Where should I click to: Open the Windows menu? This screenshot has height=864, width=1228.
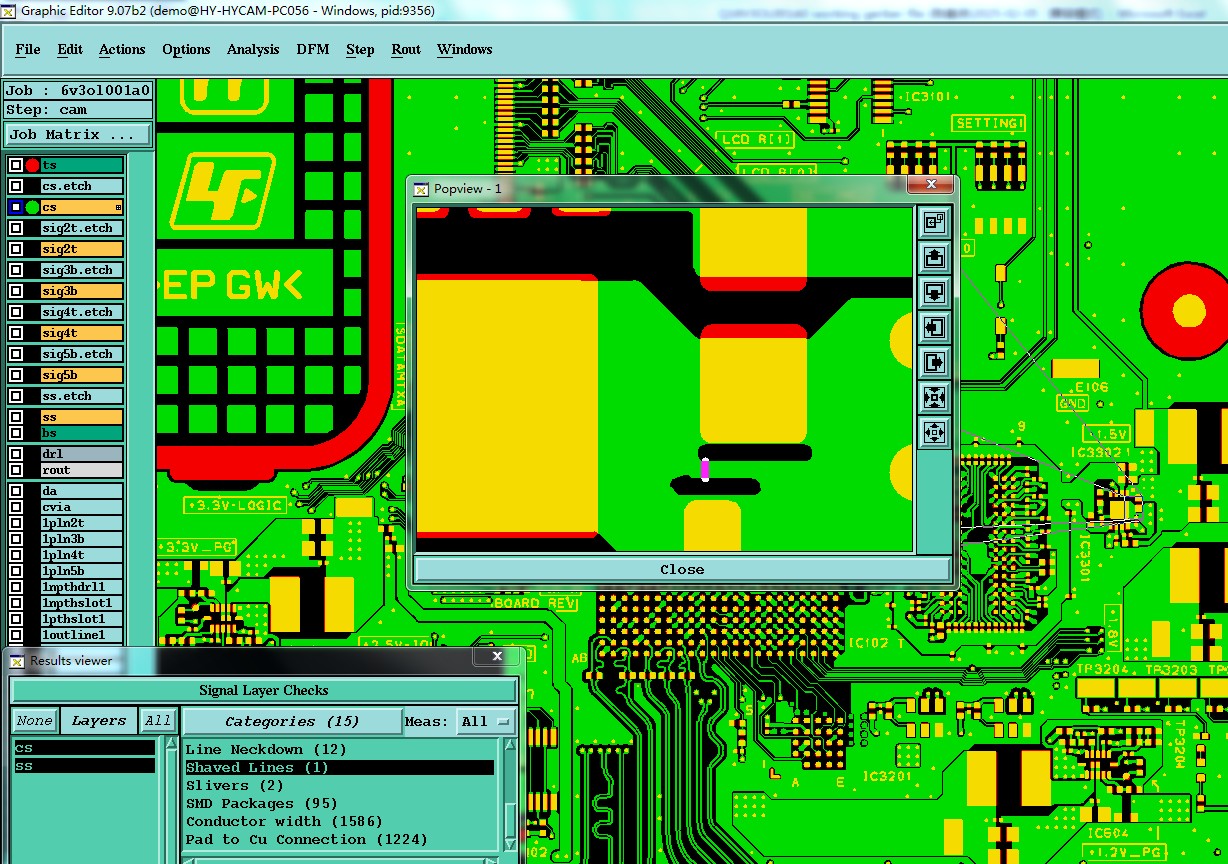point(465,49)
